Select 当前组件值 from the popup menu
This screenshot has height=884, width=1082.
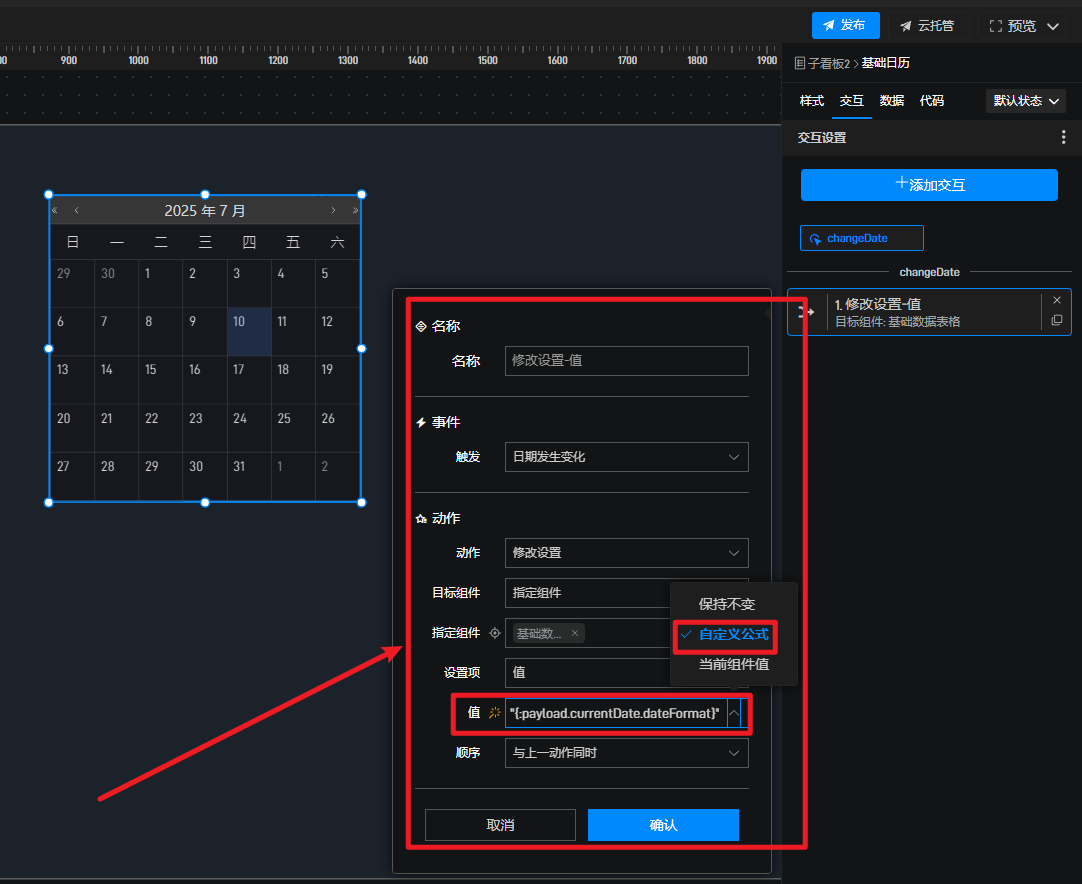[733, 664]
